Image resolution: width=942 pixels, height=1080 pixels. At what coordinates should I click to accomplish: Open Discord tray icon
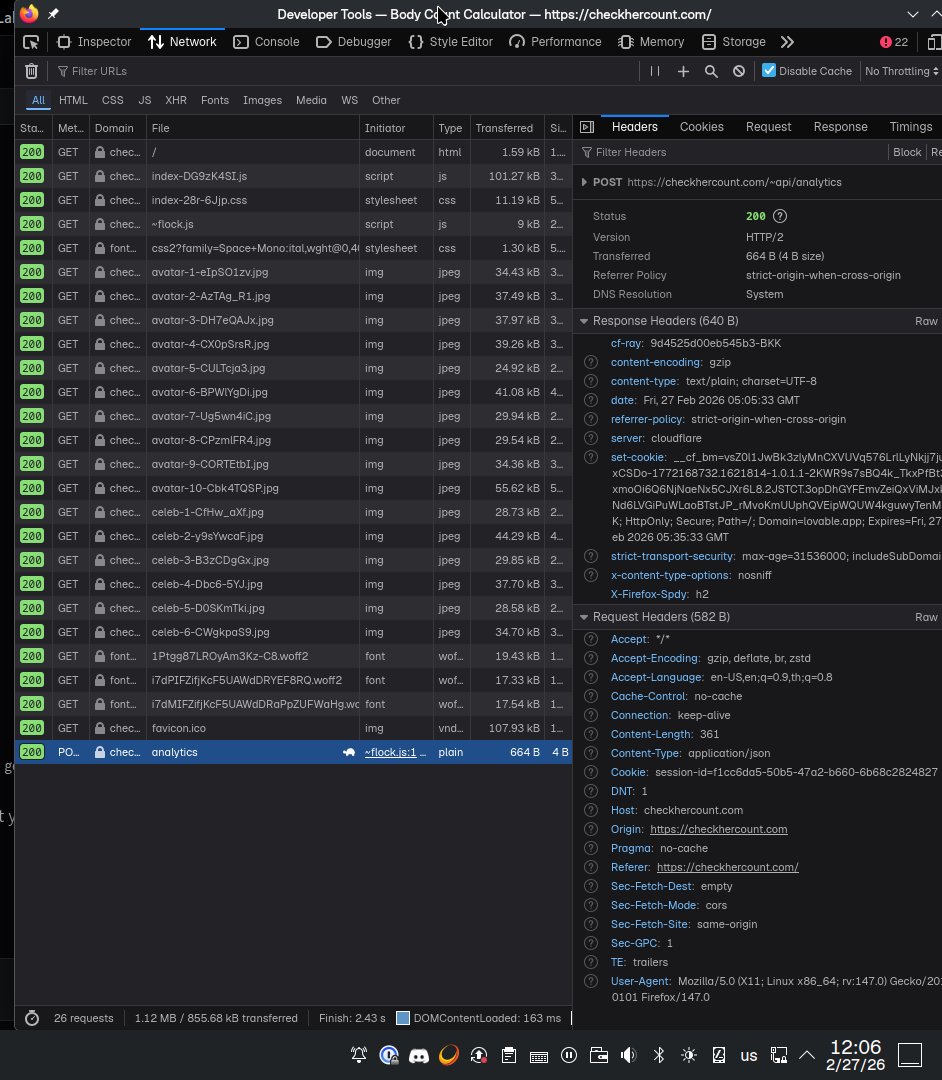(419, 1055)
